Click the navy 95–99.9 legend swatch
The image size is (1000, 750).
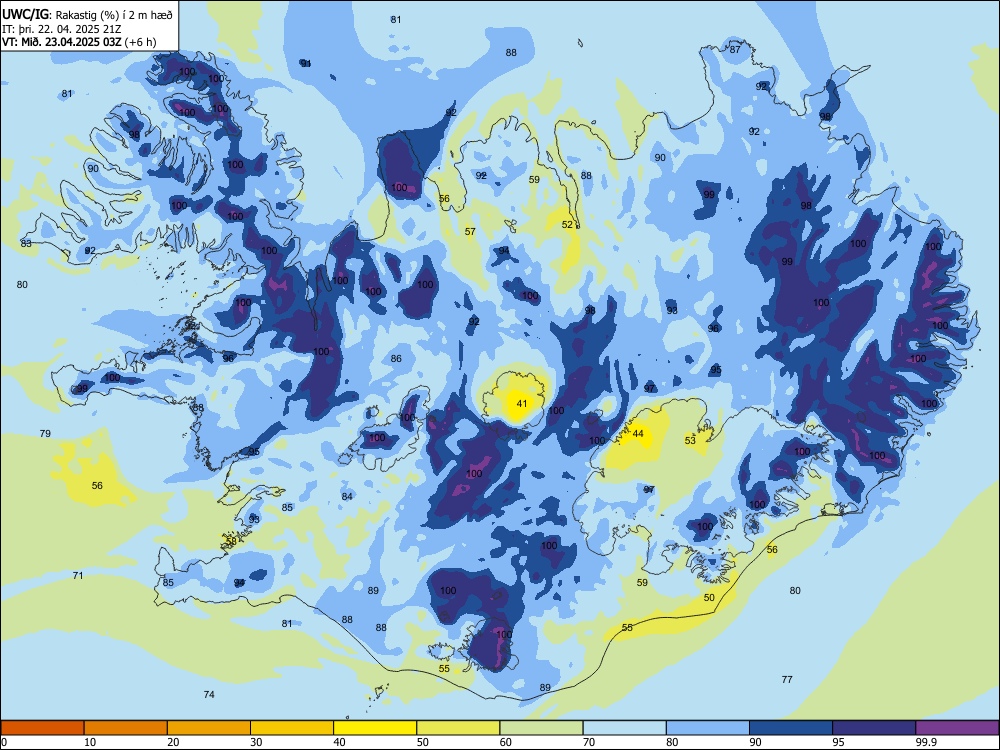point(874,728)
